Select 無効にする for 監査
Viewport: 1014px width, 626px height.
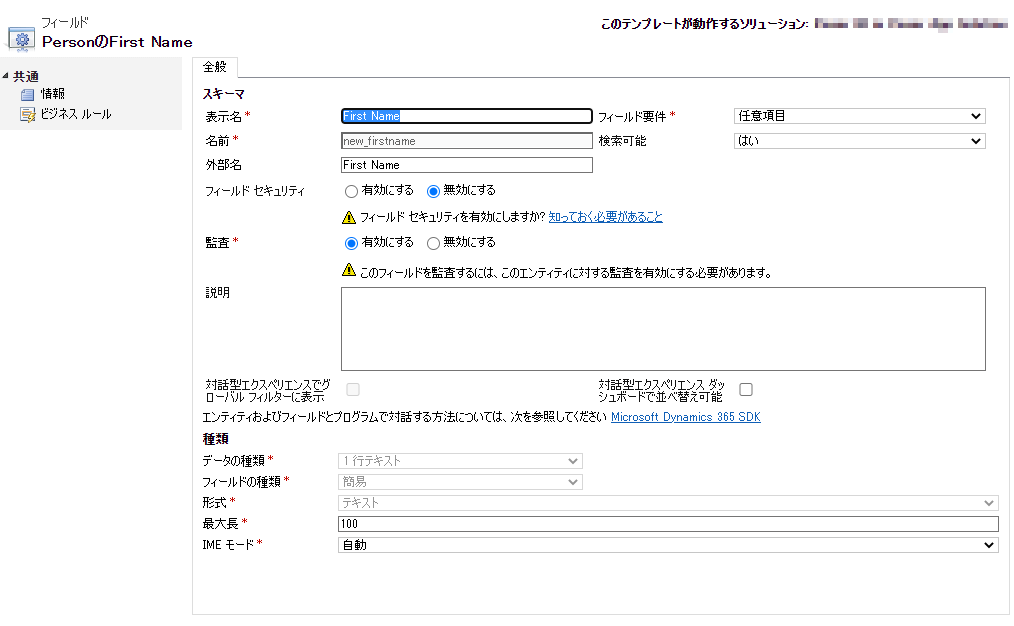[x=433, y=243]
